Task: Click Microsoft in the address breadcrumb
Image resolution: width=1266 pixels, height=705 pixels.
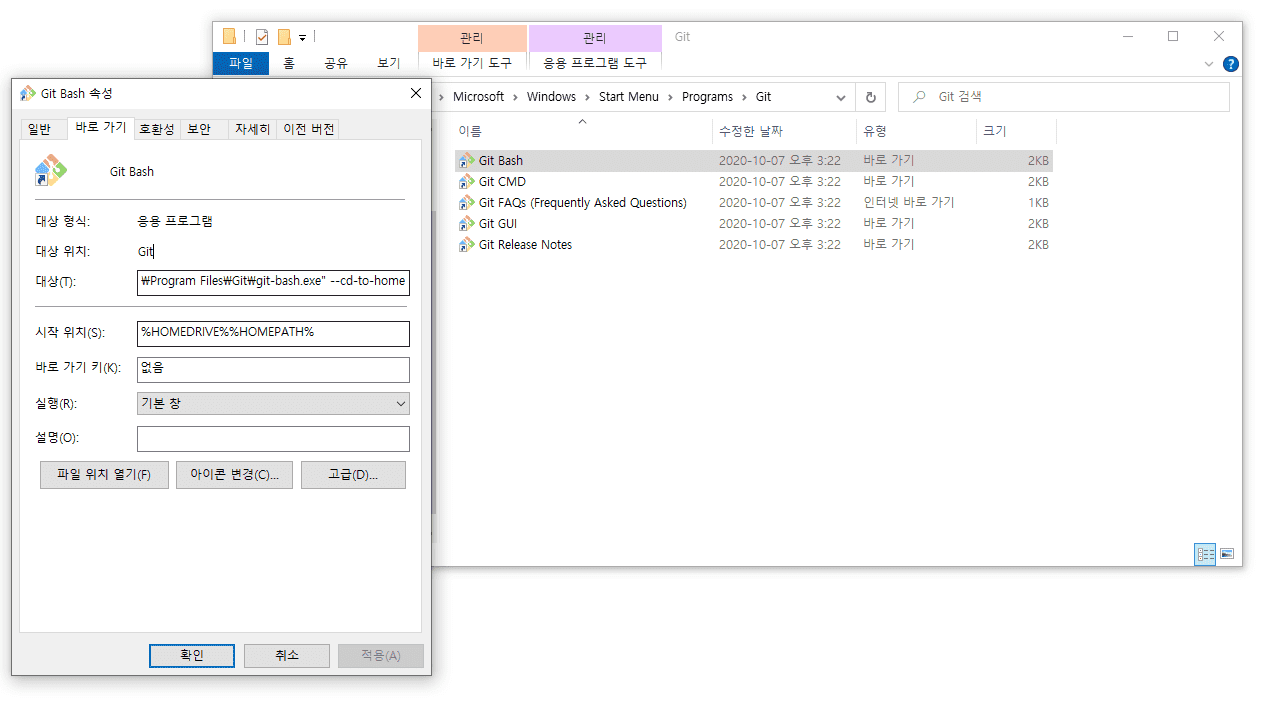Action: pos(478,97)
